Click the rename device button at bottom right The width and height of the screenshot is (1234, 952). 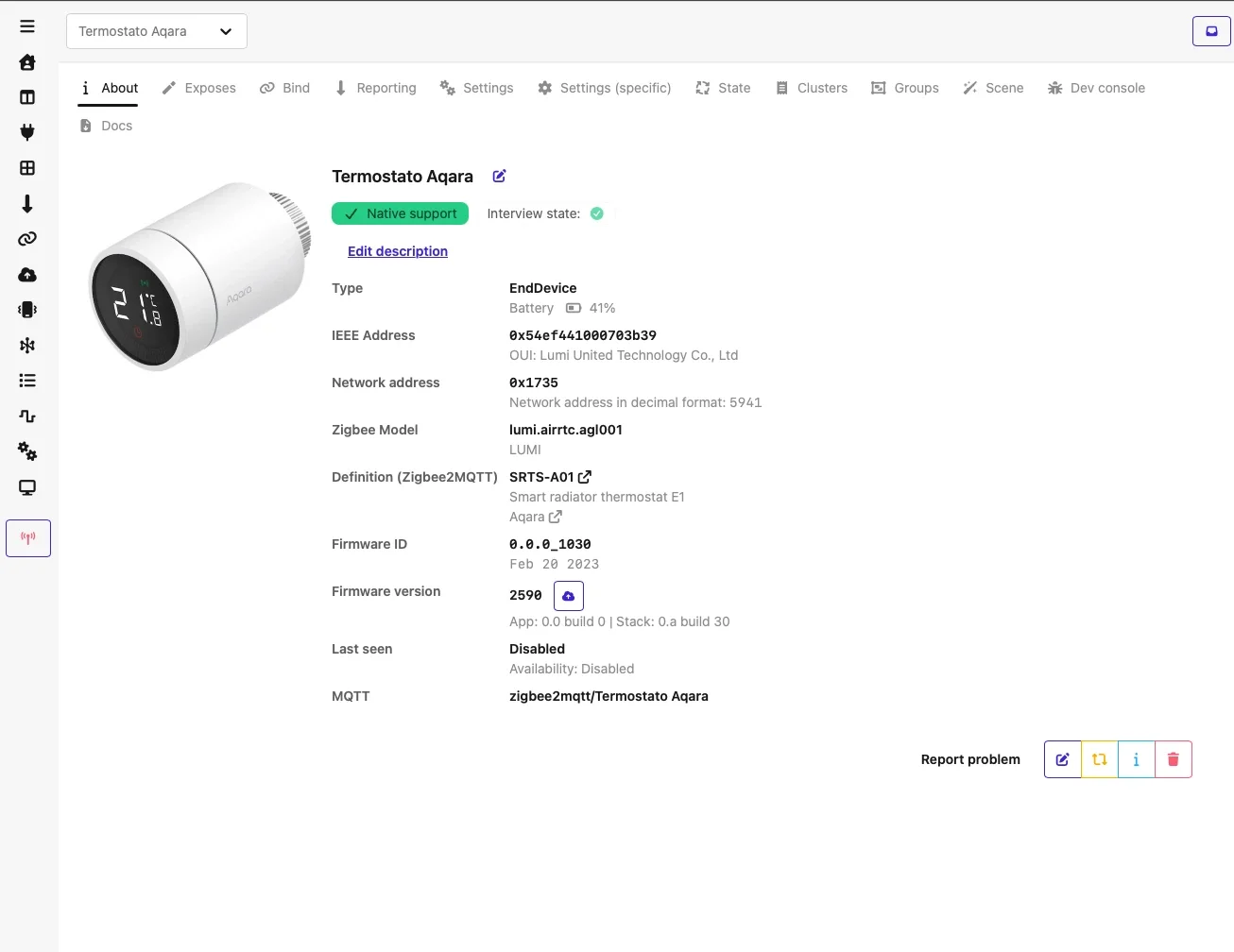click(x=1062, y=759)
